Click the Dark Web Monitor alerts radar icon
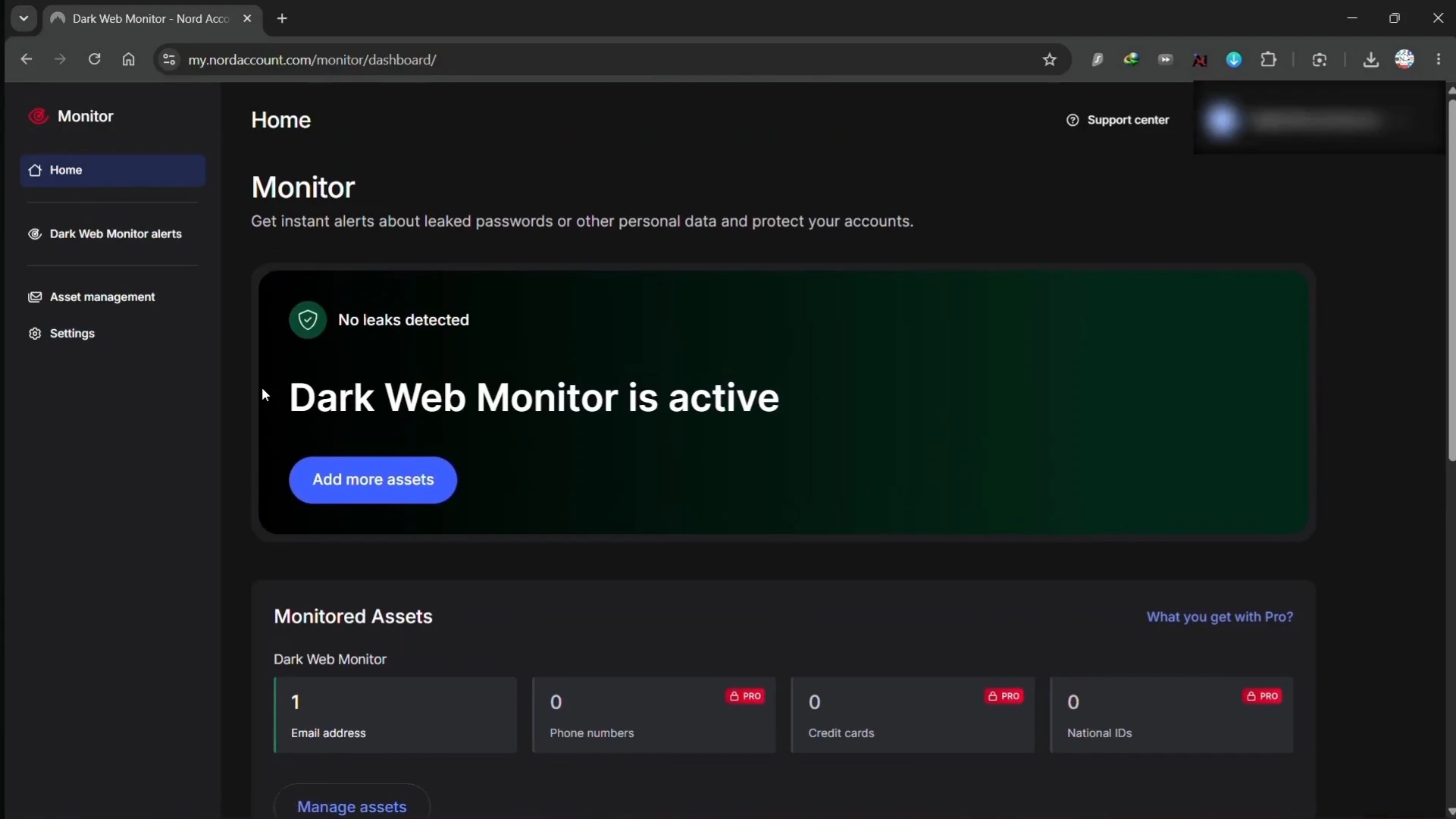Viewport: 1456px width, 819px height. coord(35,234)
